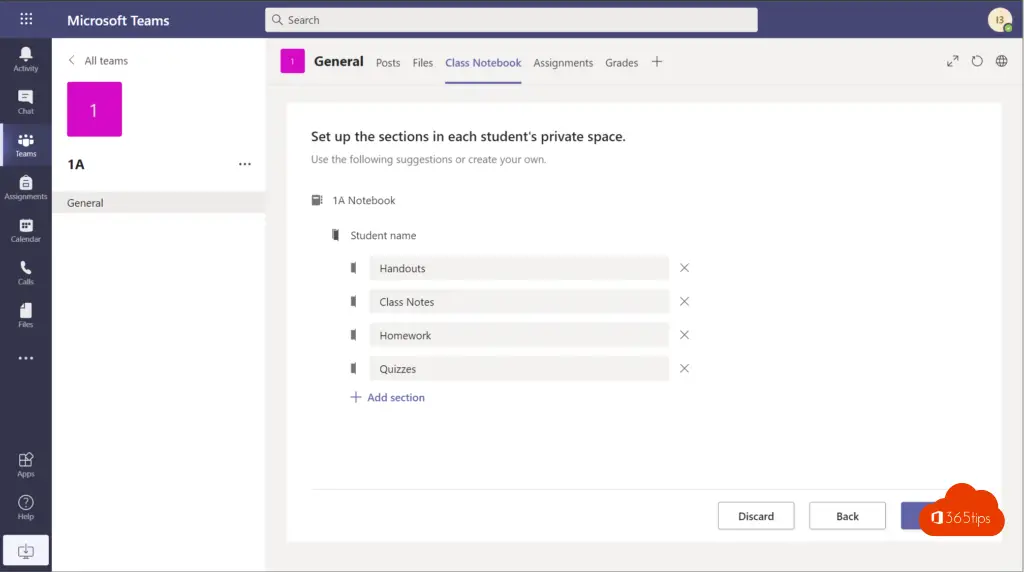Image resolution: width=1024 pixels, height=572 pixels.
Task: Remove the Class Notes section
Action: (684, 301)
